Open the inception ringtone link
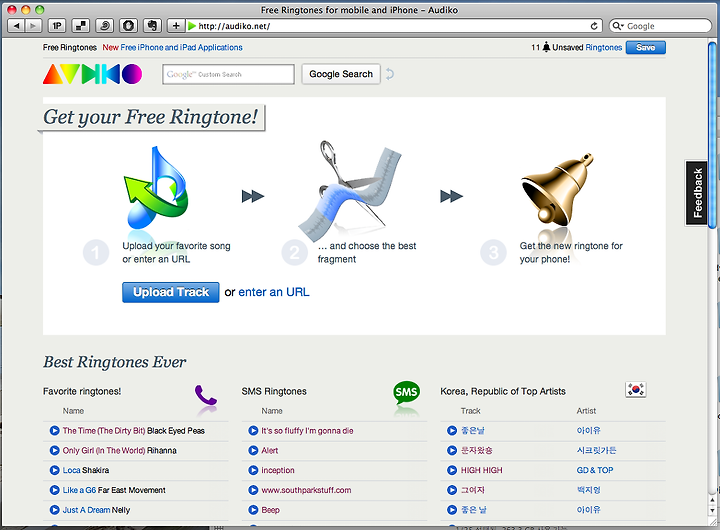720x530 pixels. [278, 470]
